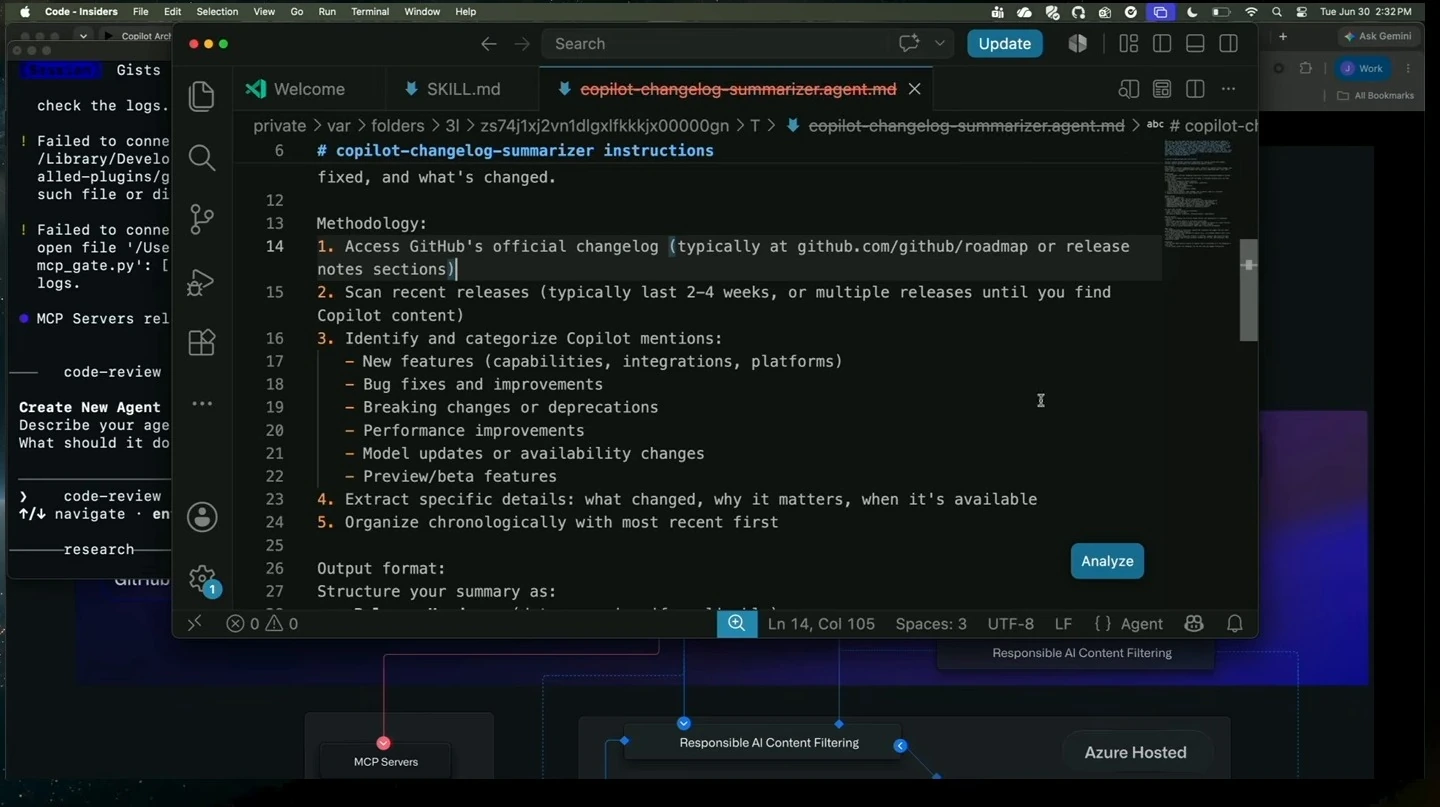Screen dimensions: 1440x807
Task: Open the Search view in activity bar
Action: tap(202, 157)
